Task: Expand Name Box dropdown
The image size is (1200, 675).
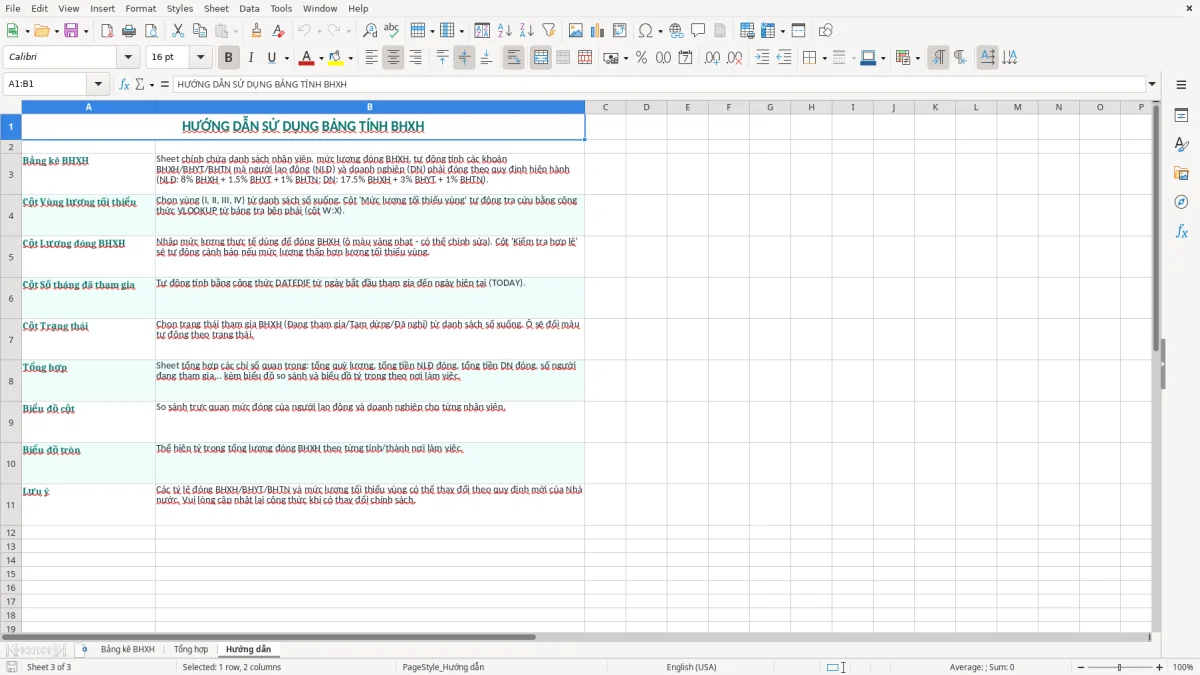Action: tap(99, 84)
